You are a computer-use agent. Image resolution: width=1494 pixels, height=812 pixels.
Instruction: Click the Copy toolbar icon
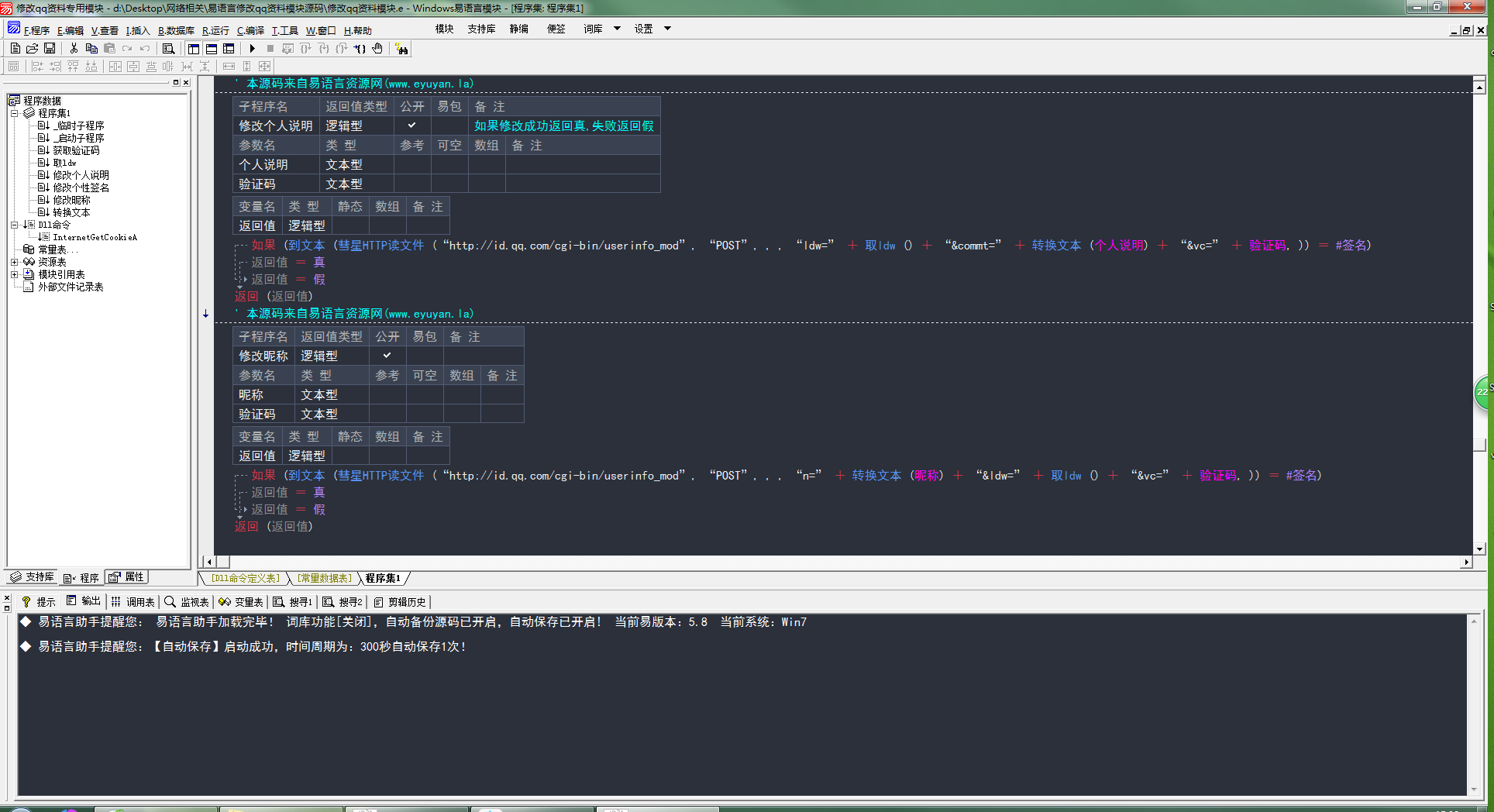click(x=91, y=48)
